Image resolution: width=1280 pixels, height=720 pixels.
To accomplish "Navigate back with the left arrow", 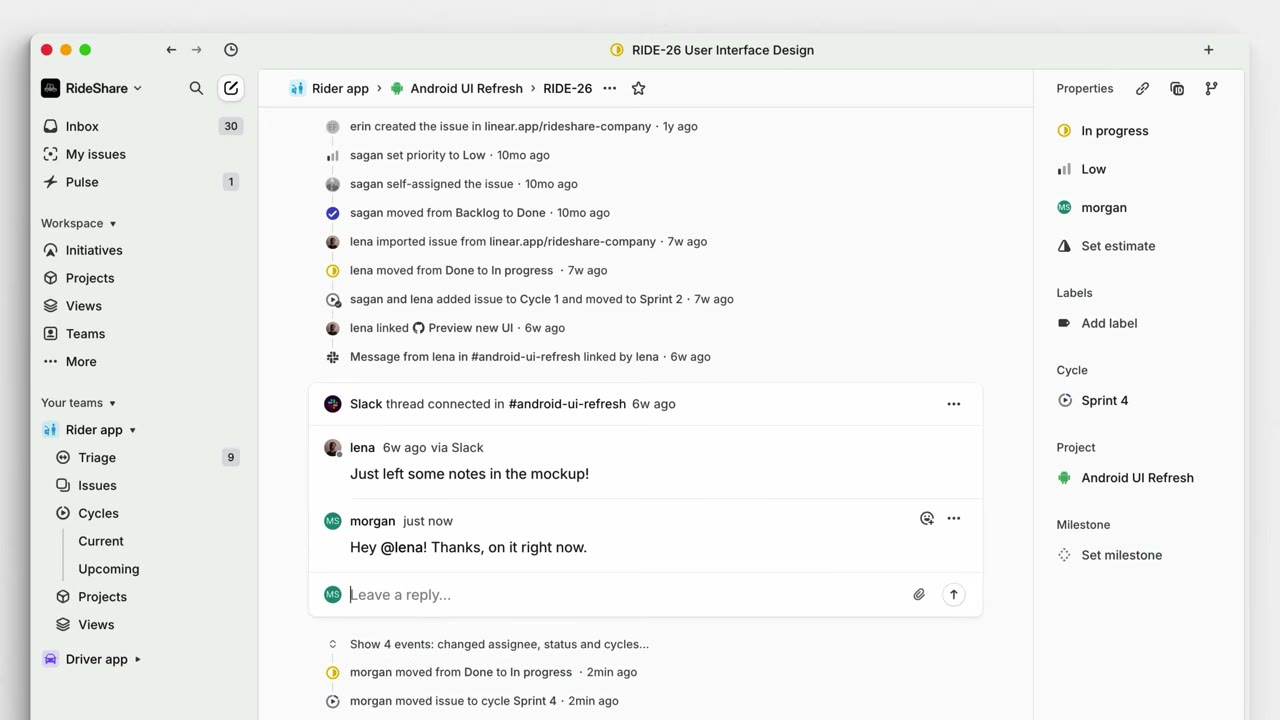I will click(x=171, y=50).
